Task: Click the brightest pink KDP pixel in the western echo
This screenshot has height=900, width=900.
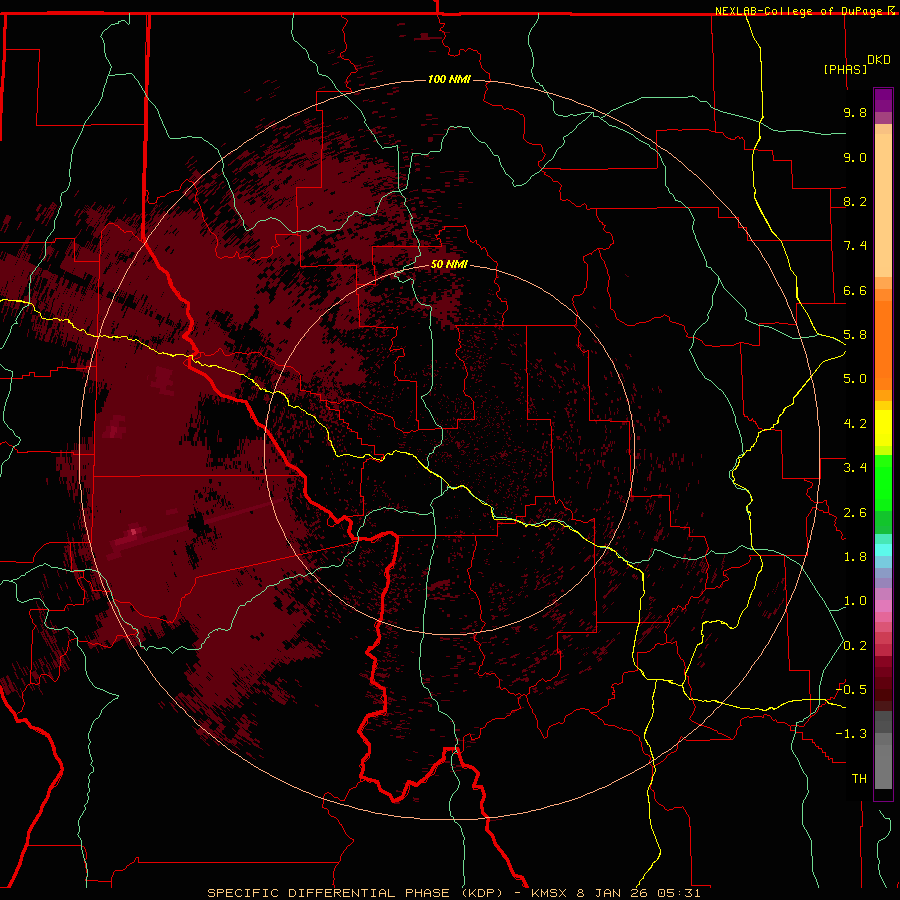Action: [134, 532]
